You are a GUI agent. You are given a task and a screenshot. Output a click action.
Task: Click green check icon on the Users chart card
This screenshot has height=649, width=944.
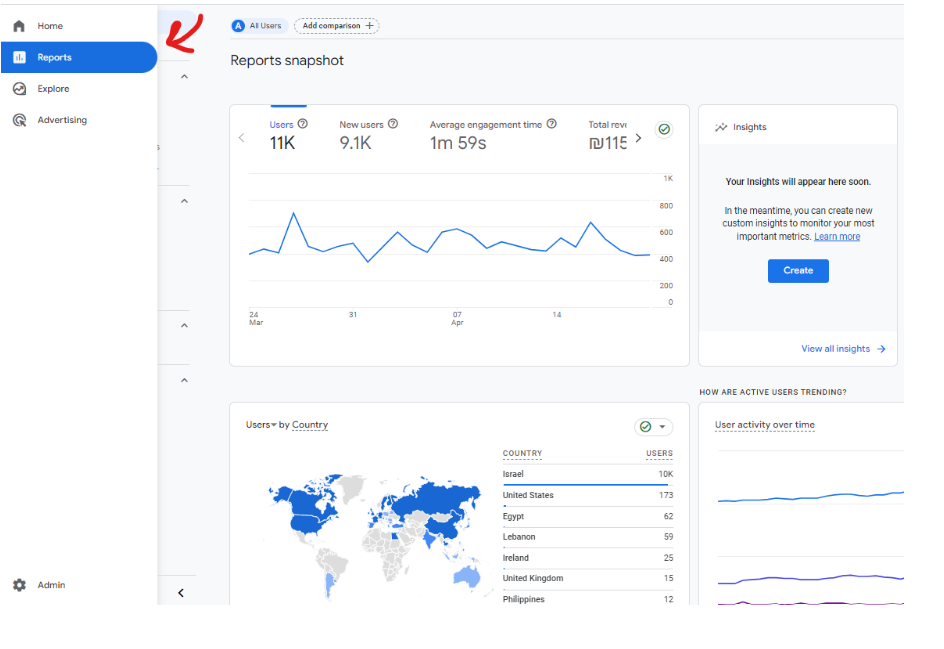664,129
